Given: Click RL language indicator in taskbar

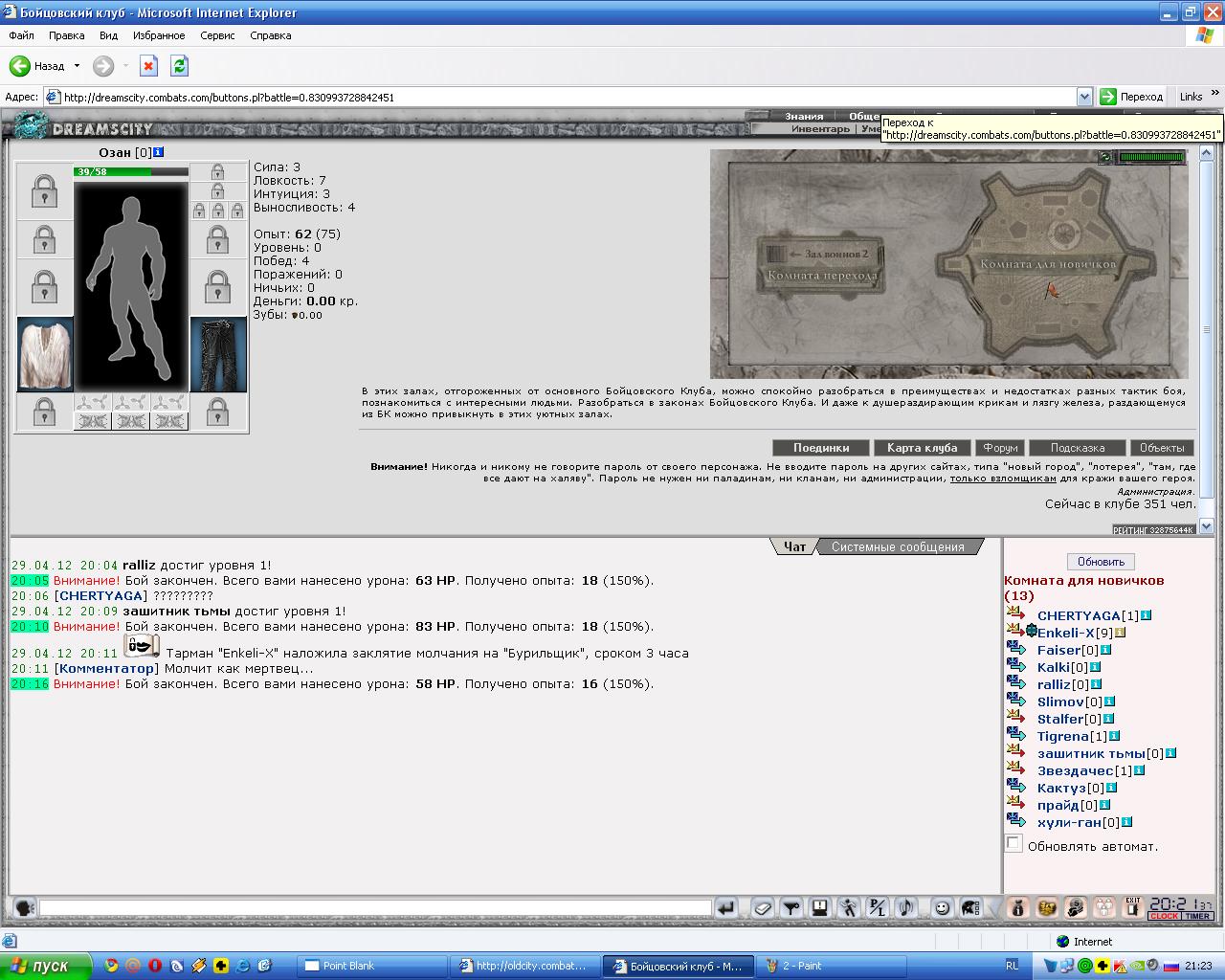Looking at the screenshot, I should [1012, 966].
